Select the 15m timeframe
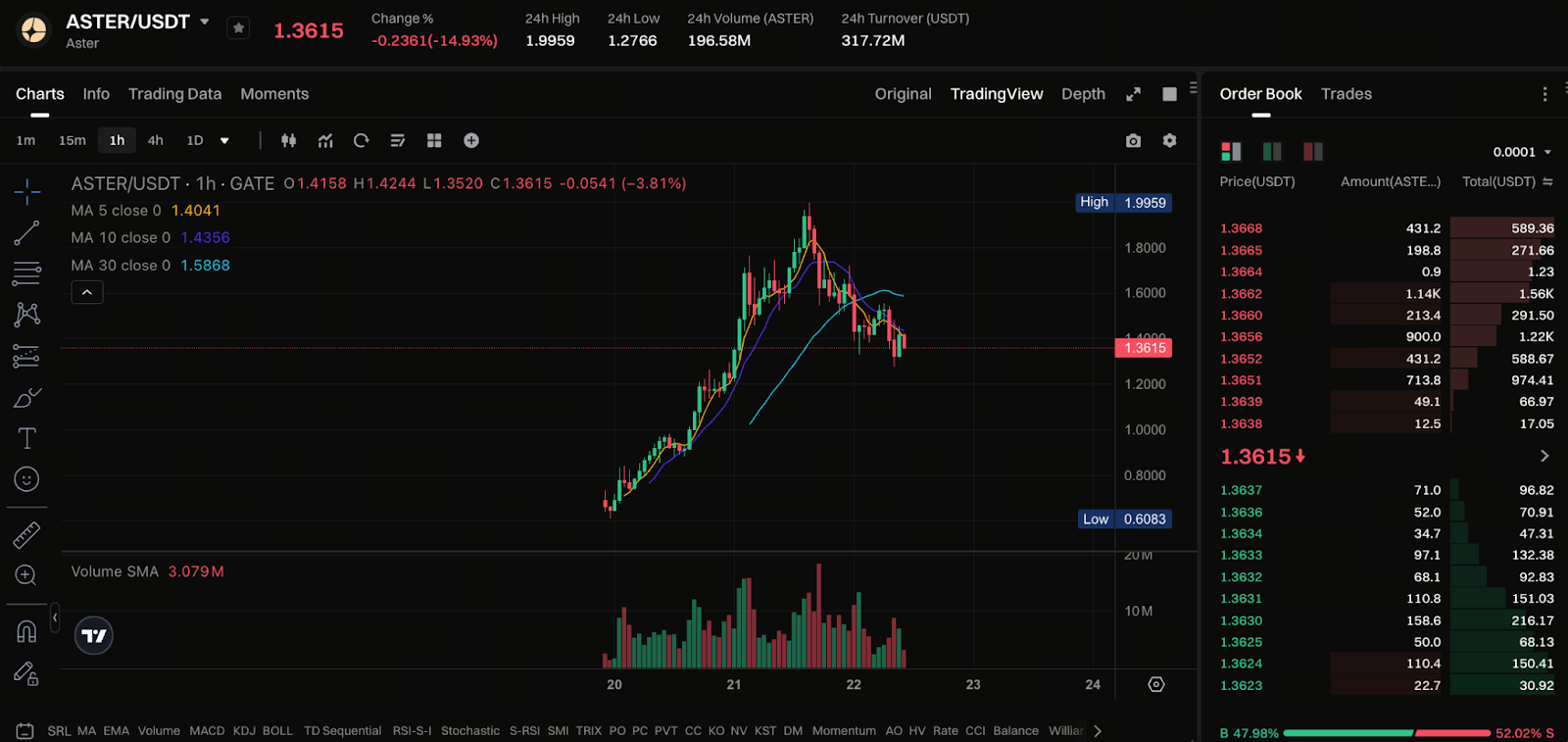 click(x=73, y=140)
